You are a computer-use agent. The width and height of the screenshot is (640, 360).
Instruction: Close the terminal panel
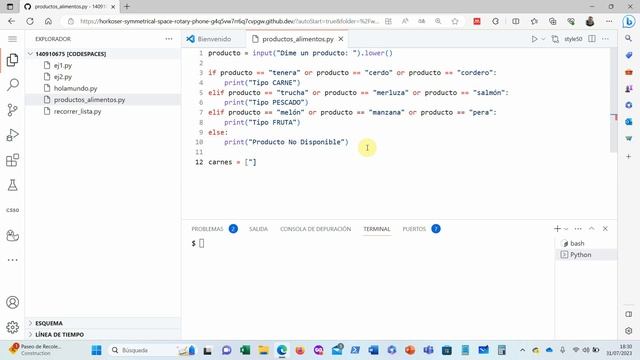click(x=605, y=229)
